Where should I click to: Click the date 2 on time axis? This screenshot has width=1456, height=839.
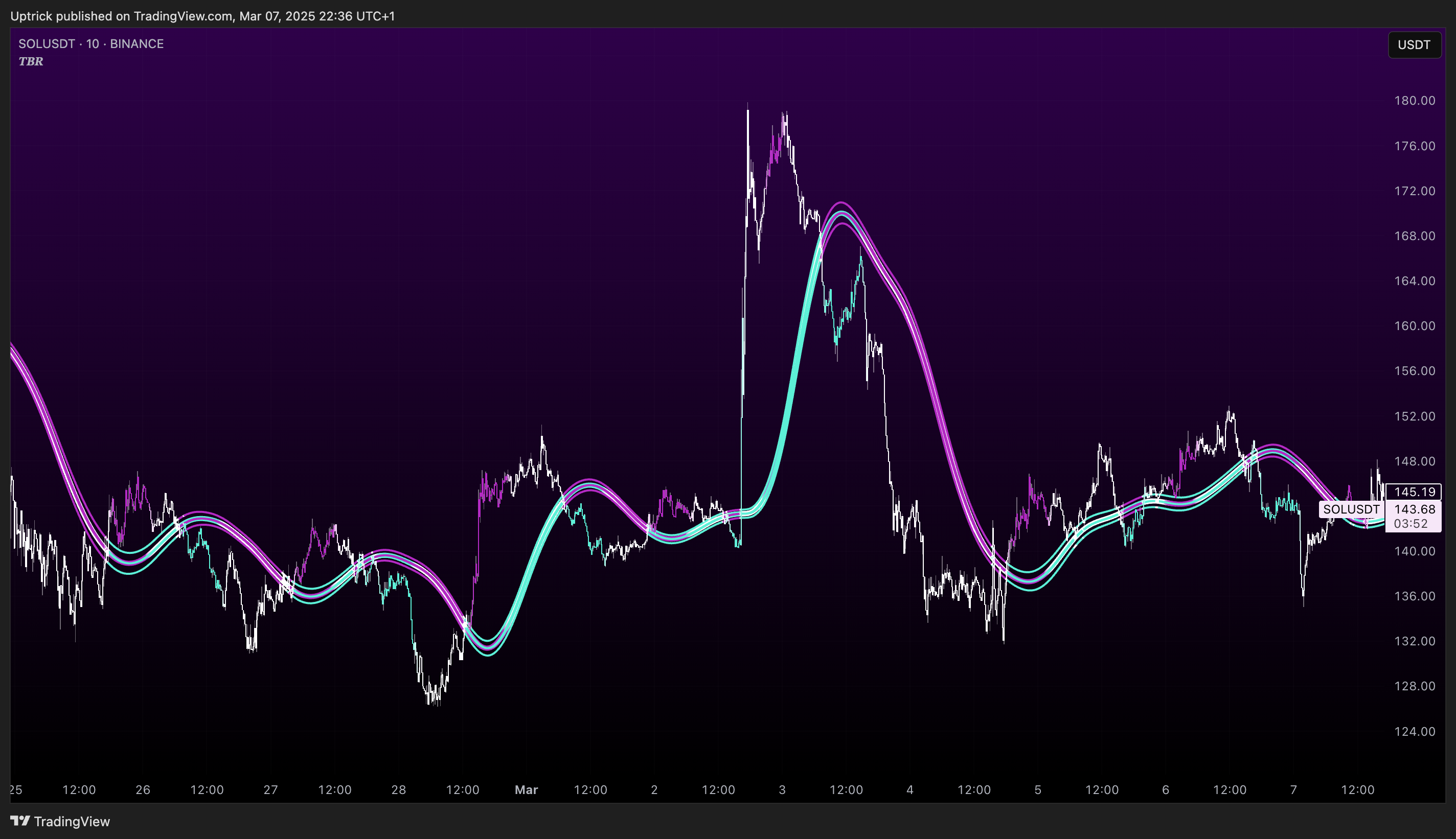tap(654, 789)
